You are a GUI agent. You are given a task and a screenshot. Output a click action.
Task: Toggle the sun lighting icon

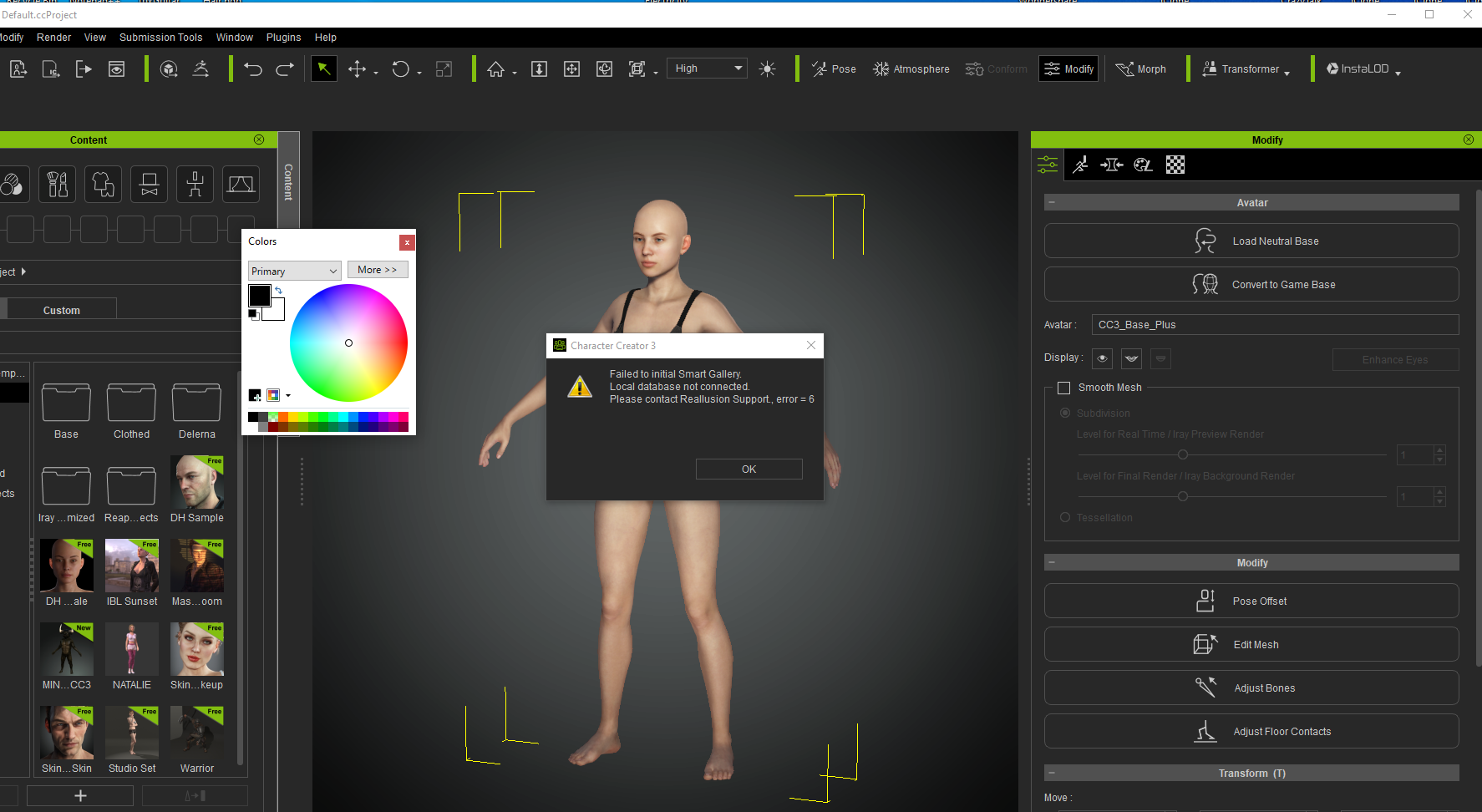[767, 69]
